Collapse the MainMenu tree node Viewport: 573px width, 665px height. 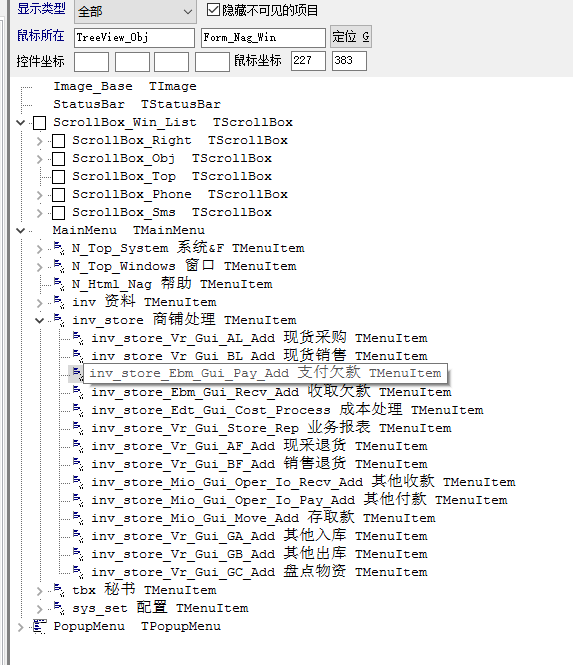(x=20, y=230)
